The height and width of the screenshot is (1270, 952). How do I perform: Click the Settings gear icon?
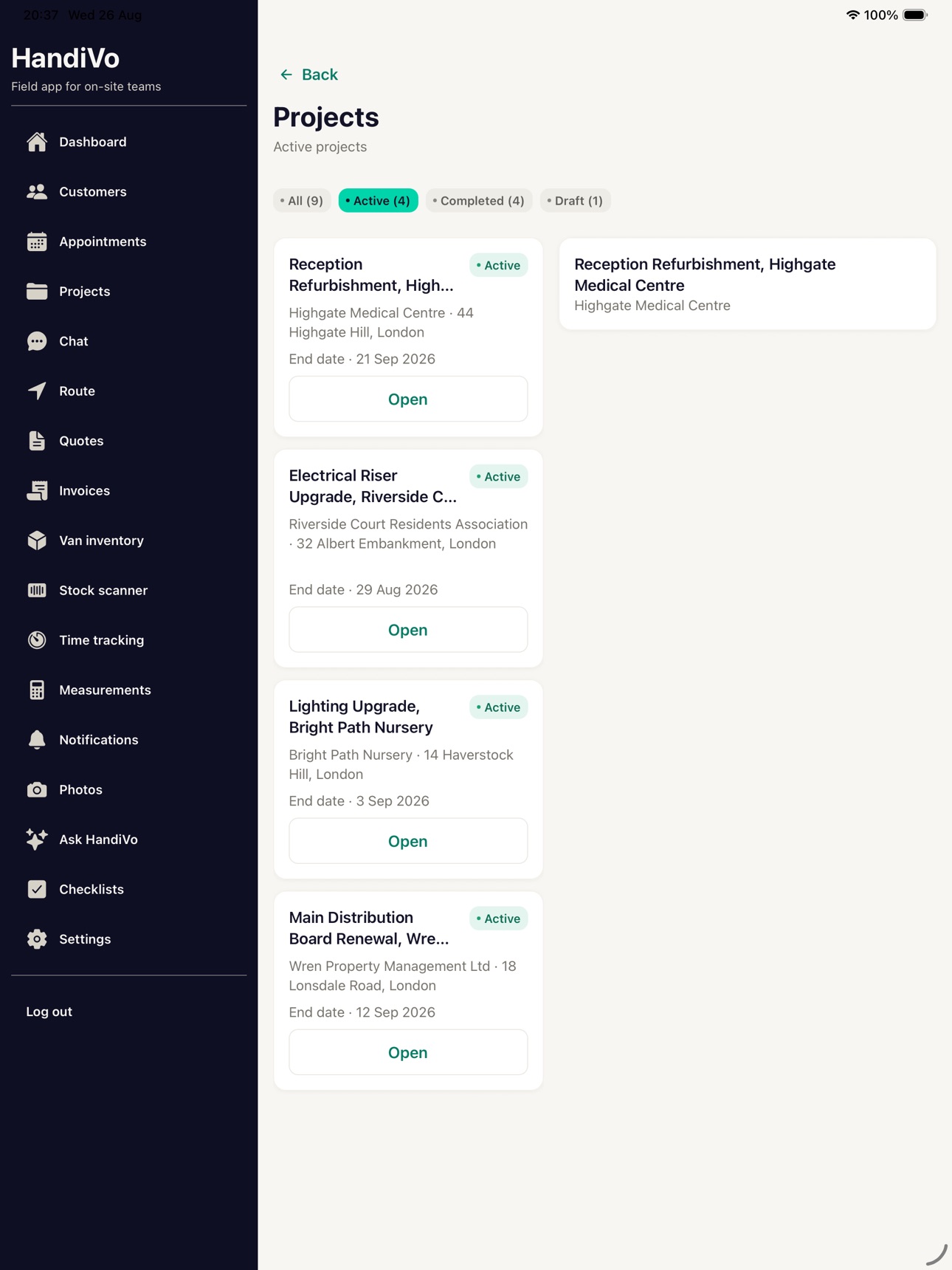coord(37,939)
